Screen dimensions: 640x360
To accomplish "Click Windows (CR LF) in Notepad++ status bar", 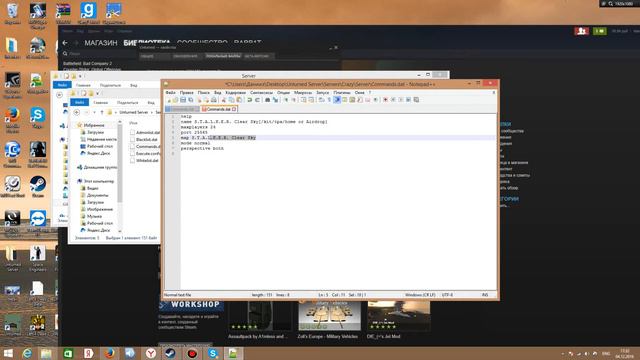I will point(420,295).
